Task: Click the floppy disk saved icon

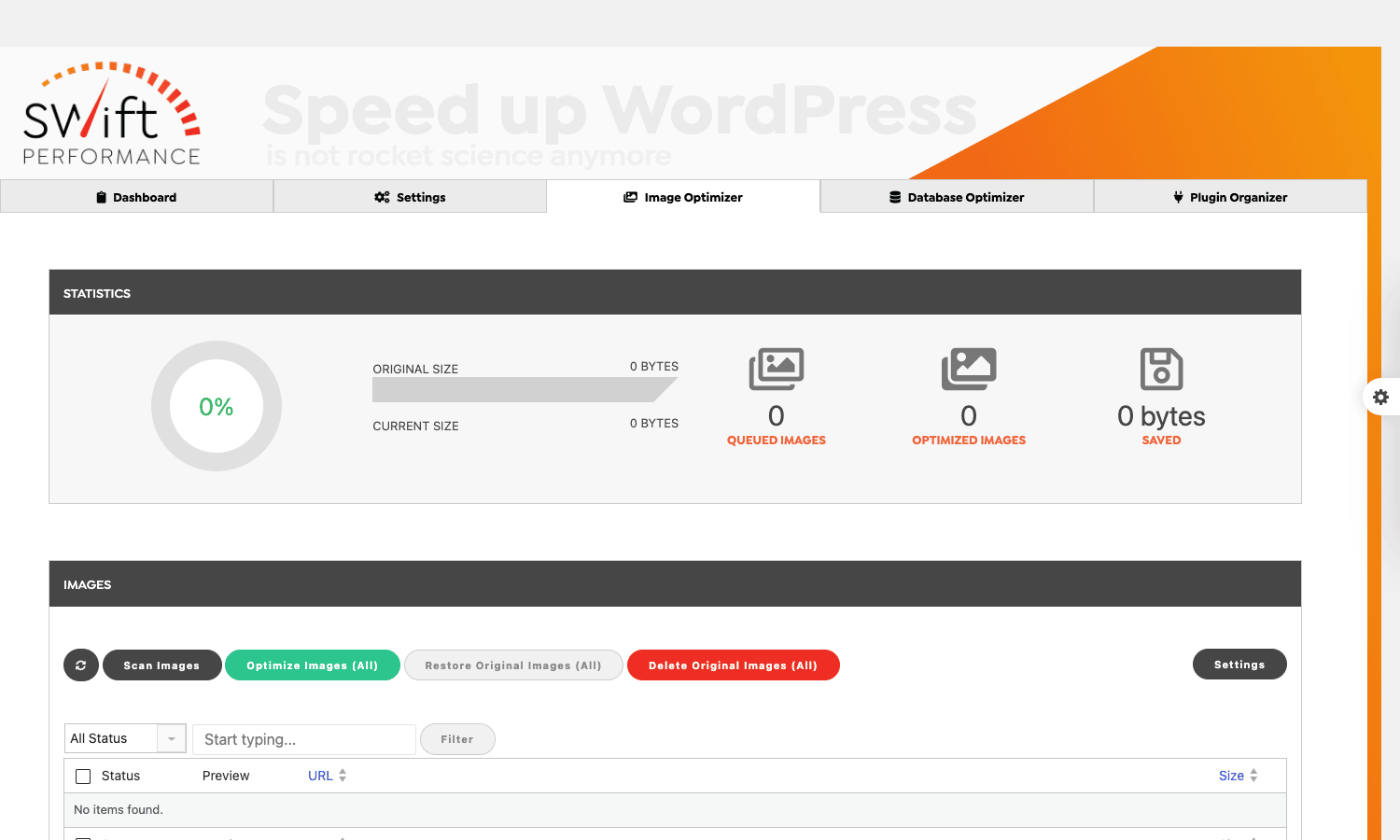Action: 1162,370
